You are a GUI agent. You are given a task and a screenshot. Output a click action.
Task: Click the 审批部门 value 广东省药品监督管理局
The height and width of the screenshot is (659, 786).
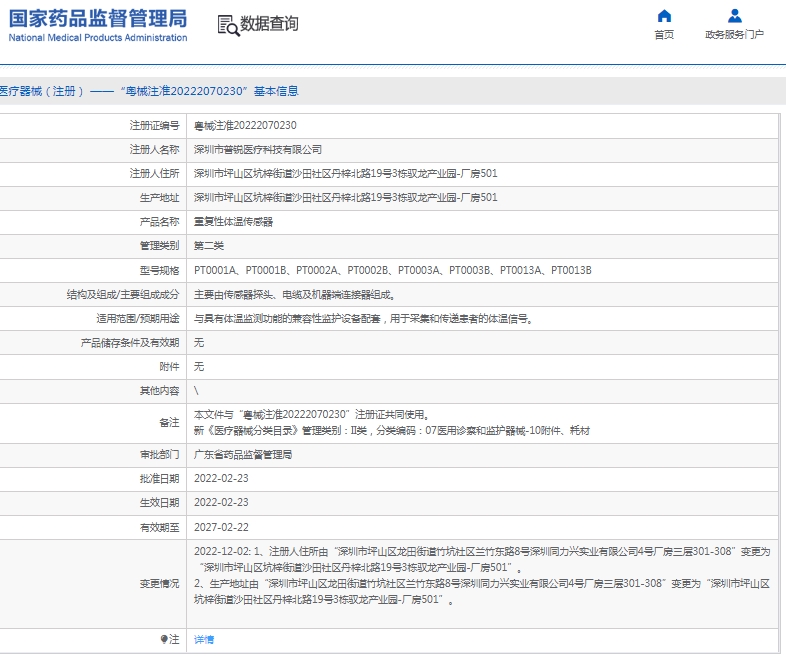pos(243,454)
